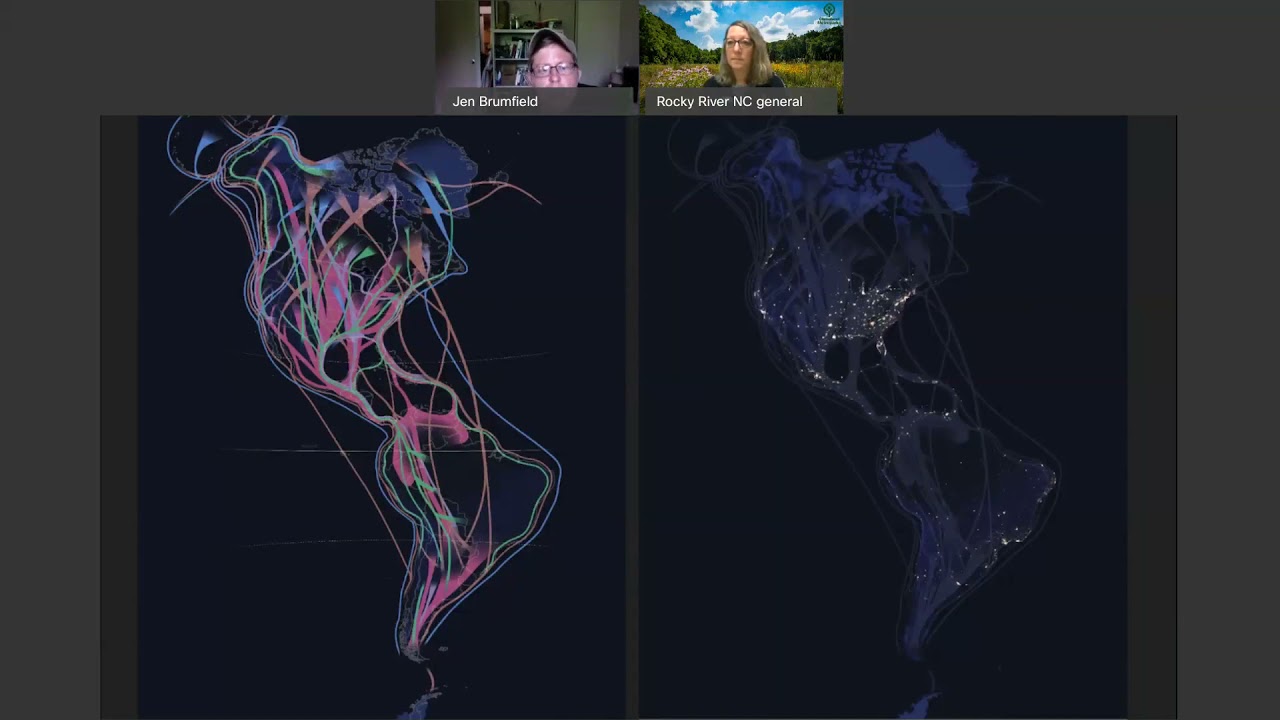This screenshot has width=1280, height=720.
Task: Click the colorful bird migration routes map
Action: [x=381, y=417]
